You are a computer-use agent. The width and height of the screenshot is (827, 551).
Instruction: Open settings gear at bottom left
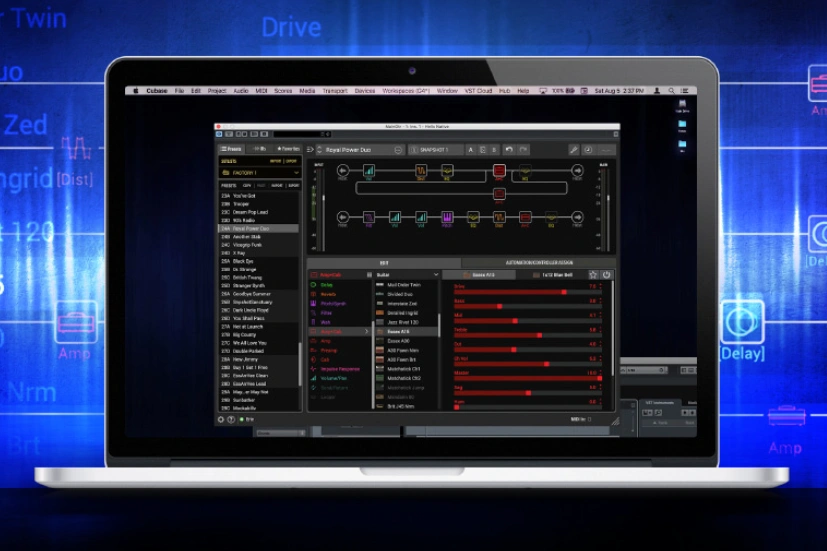221,419
